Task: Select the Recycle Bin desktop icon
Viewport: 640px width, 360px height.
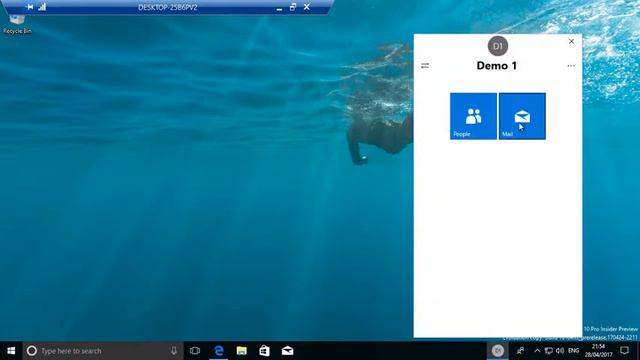Action: click(17, 24)
